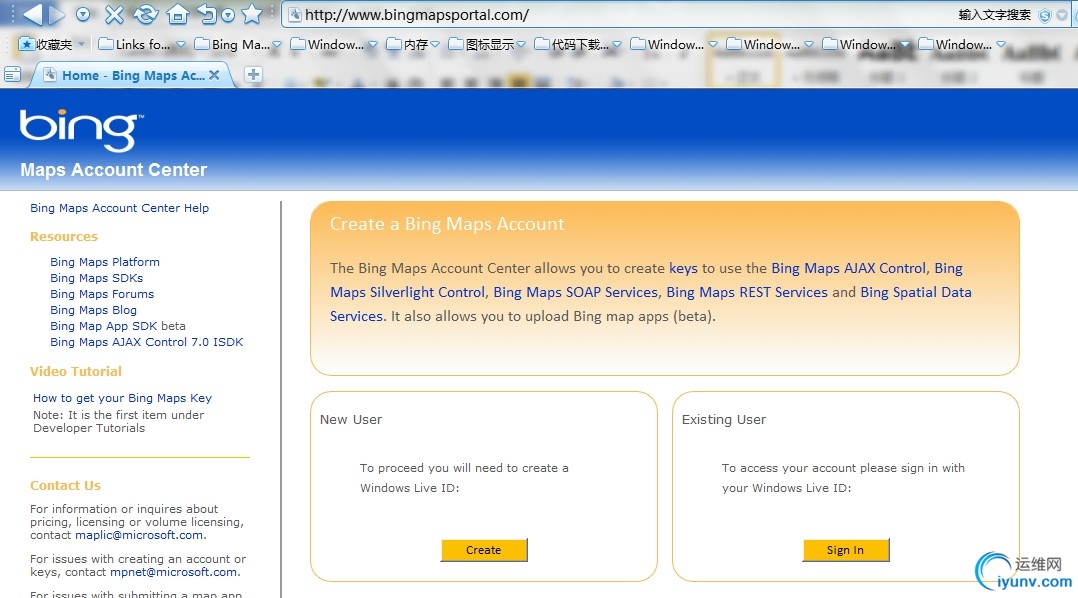1078x598 pixels.
Task: Click the Video Tutorial heading
Action: click(x=76, y=371)
